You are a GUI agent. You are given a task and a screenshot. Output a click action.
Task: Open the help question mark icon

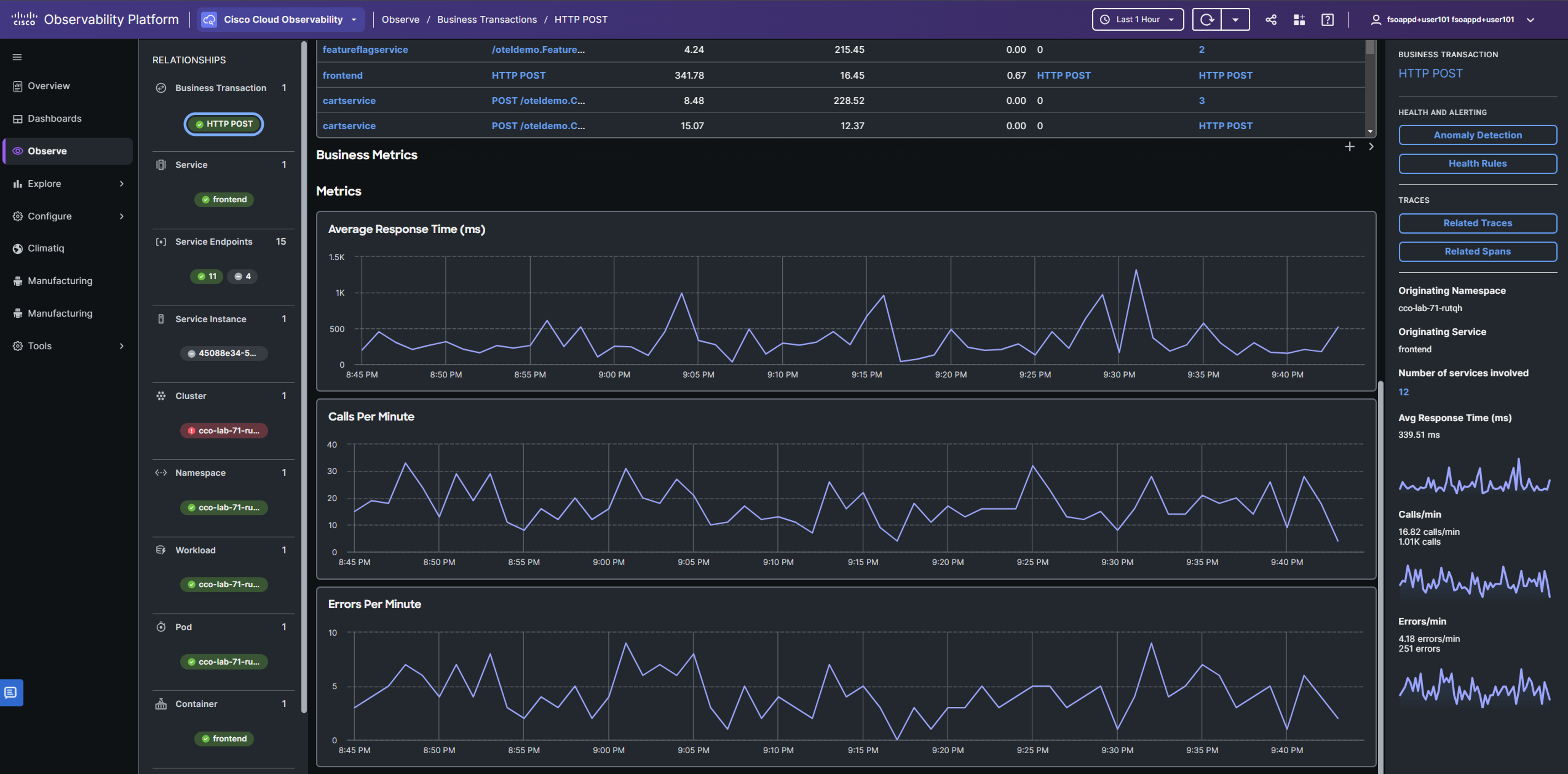[1327, 20]
